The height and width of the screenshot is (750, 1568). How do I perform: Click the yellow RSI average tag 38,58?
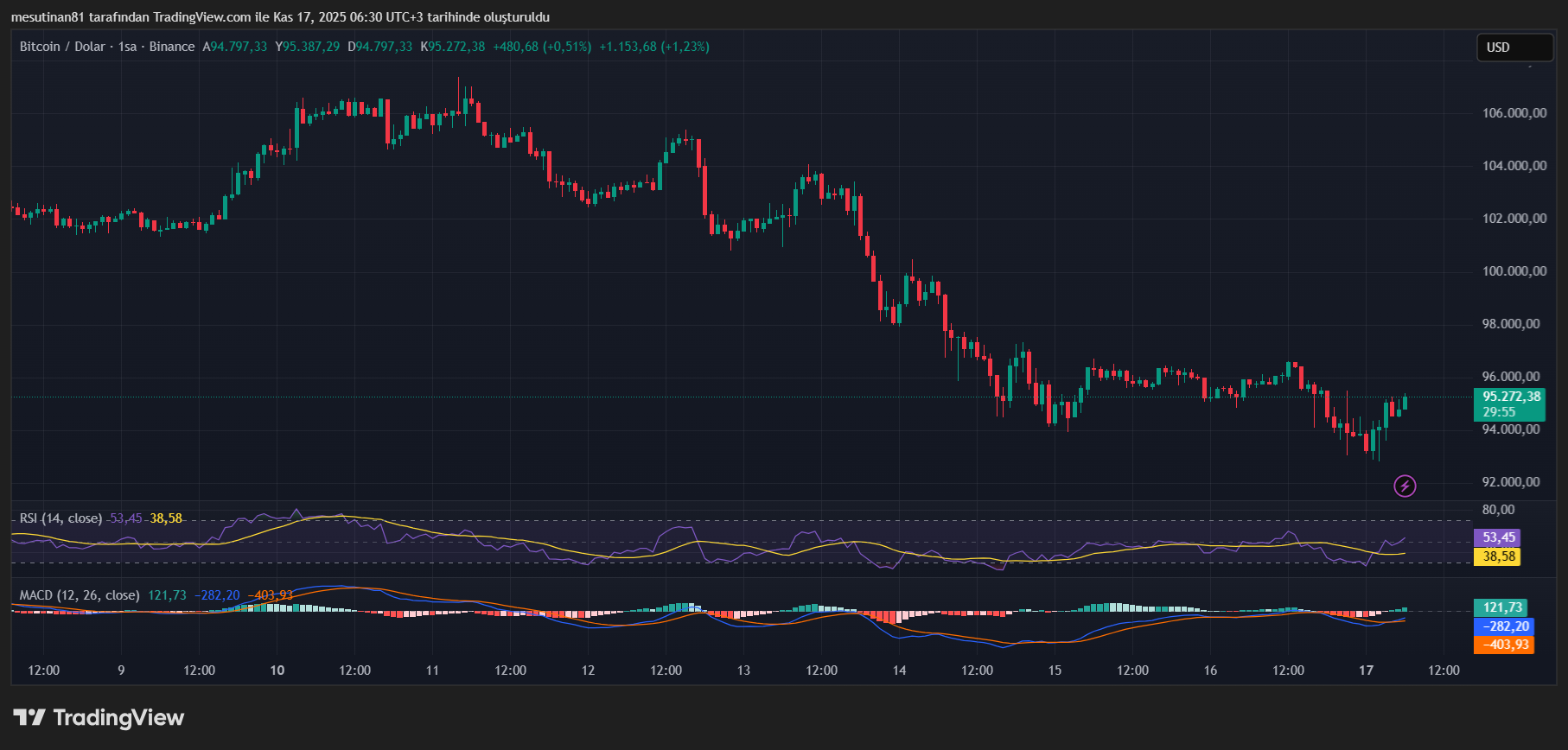1500,556
